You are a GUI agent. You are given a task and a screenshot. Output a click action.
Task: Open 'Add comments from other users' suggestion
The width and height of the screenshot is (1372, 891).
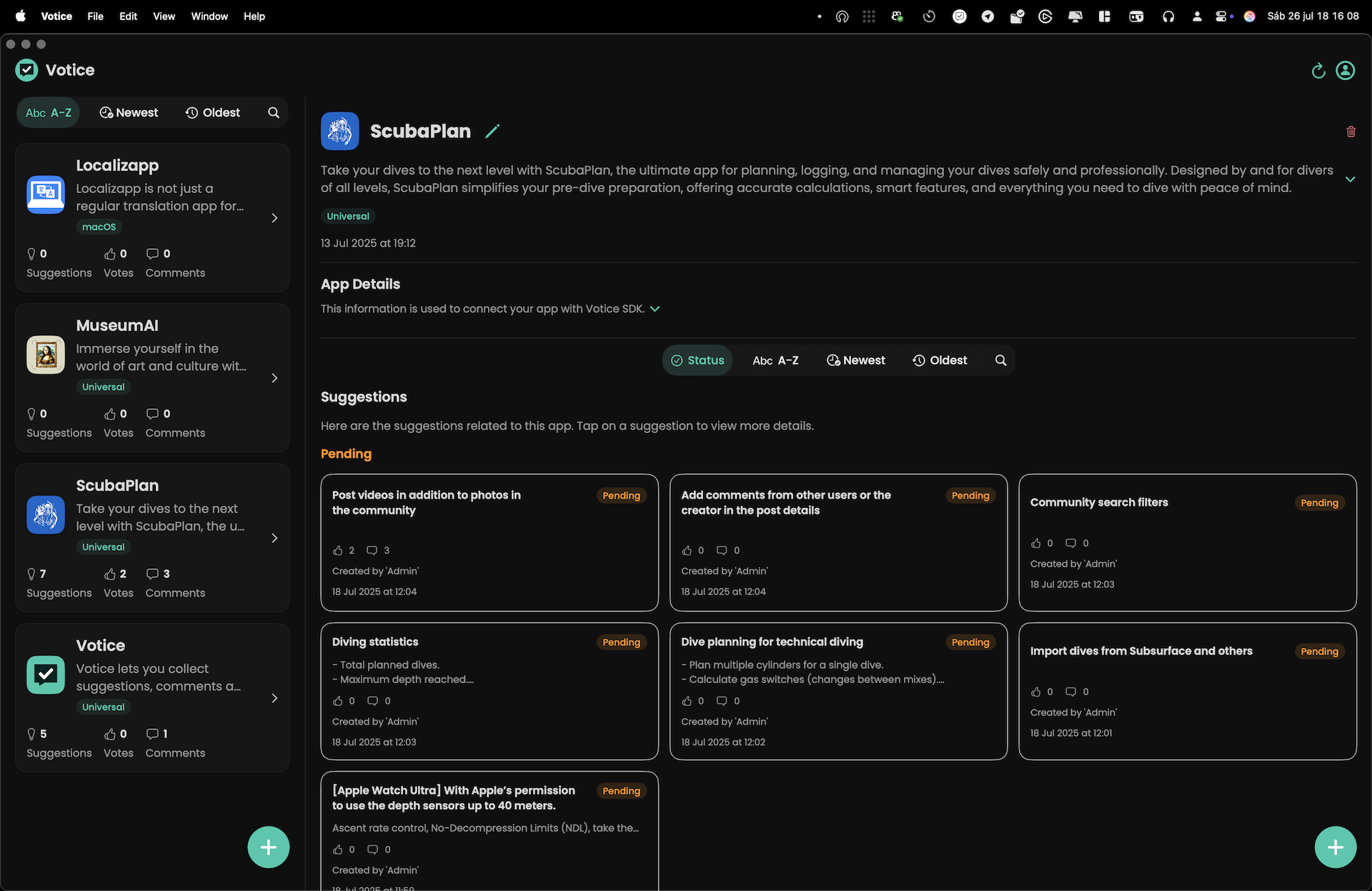tap(838, 542)
